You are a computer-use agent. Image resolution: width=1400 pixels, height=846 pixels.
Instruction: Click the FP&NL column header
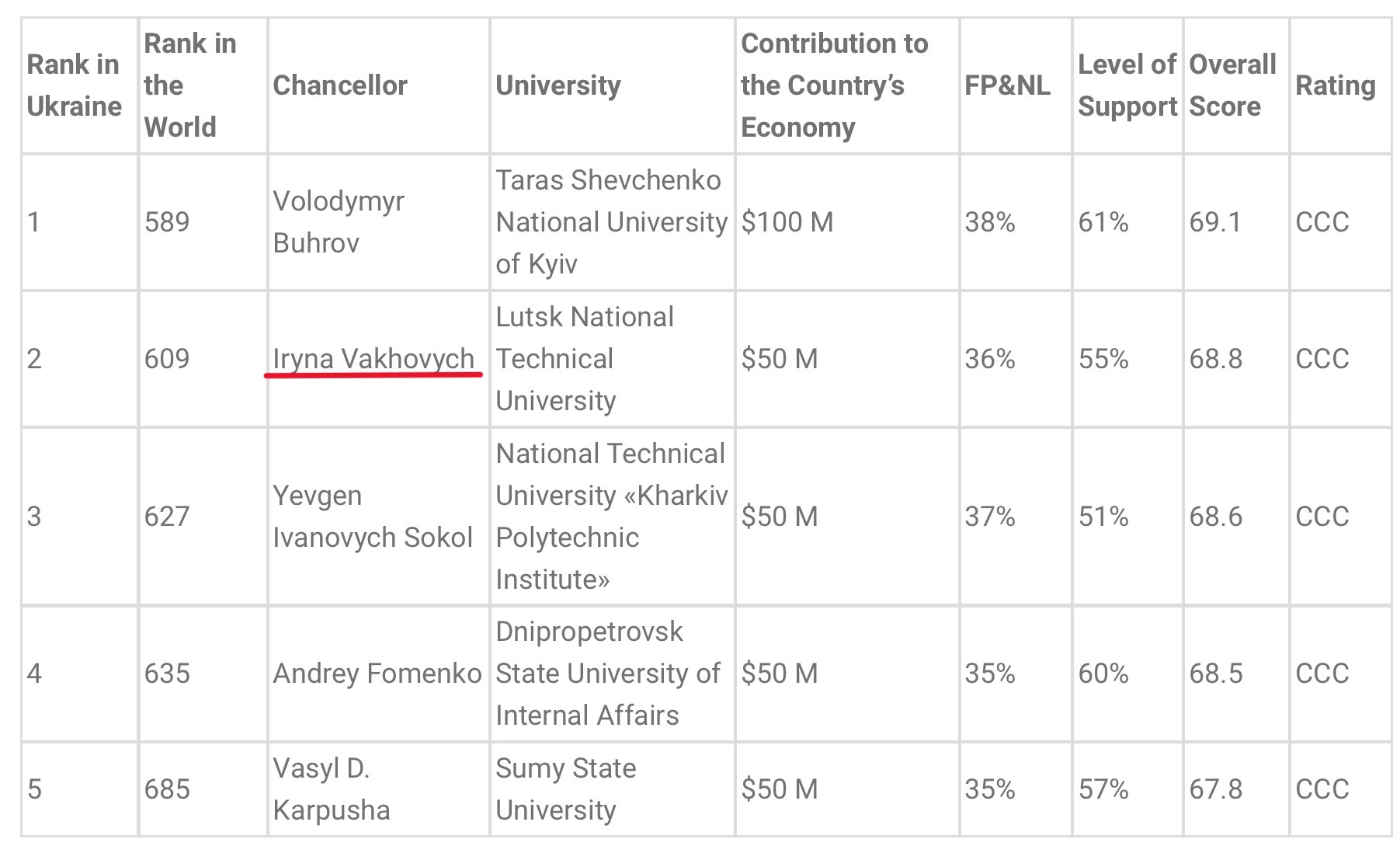click(x=1006, y=85)
